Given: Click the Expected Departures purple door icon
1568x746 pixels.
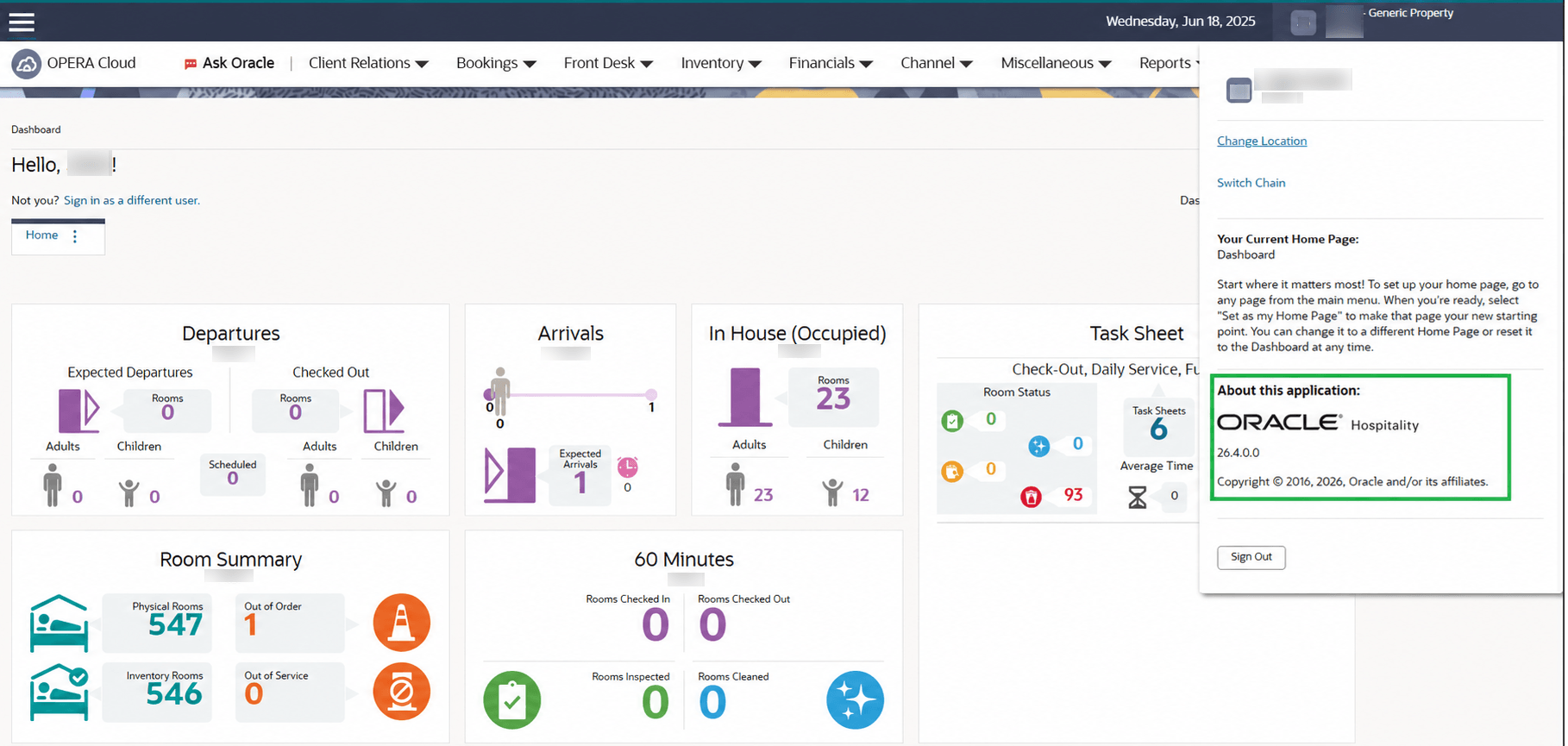Looking at the screenshot, I should (x=78, y=410).
